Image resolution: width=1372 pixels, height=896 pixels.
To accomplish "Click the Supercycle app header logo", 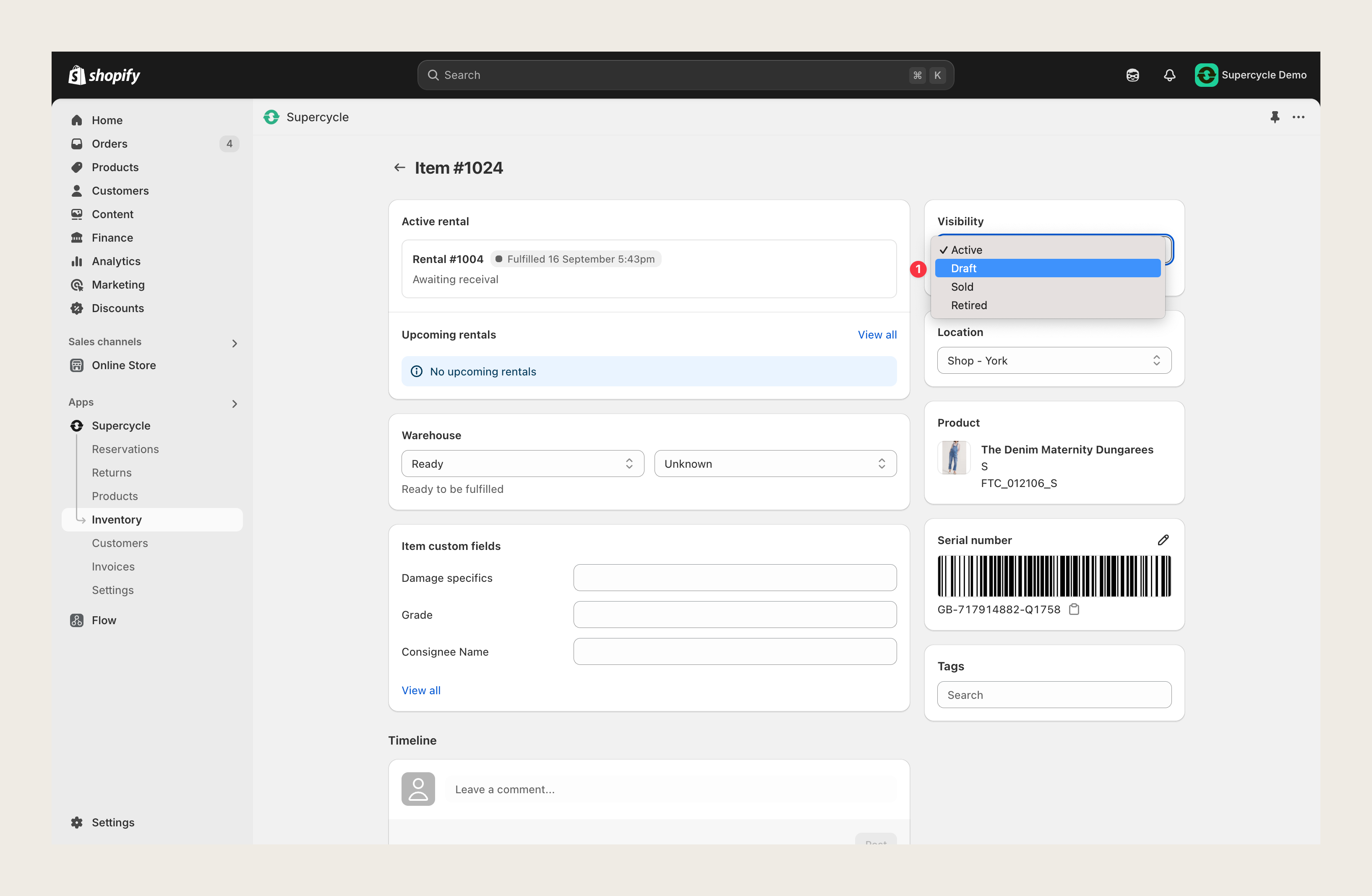I will [271, 117].
